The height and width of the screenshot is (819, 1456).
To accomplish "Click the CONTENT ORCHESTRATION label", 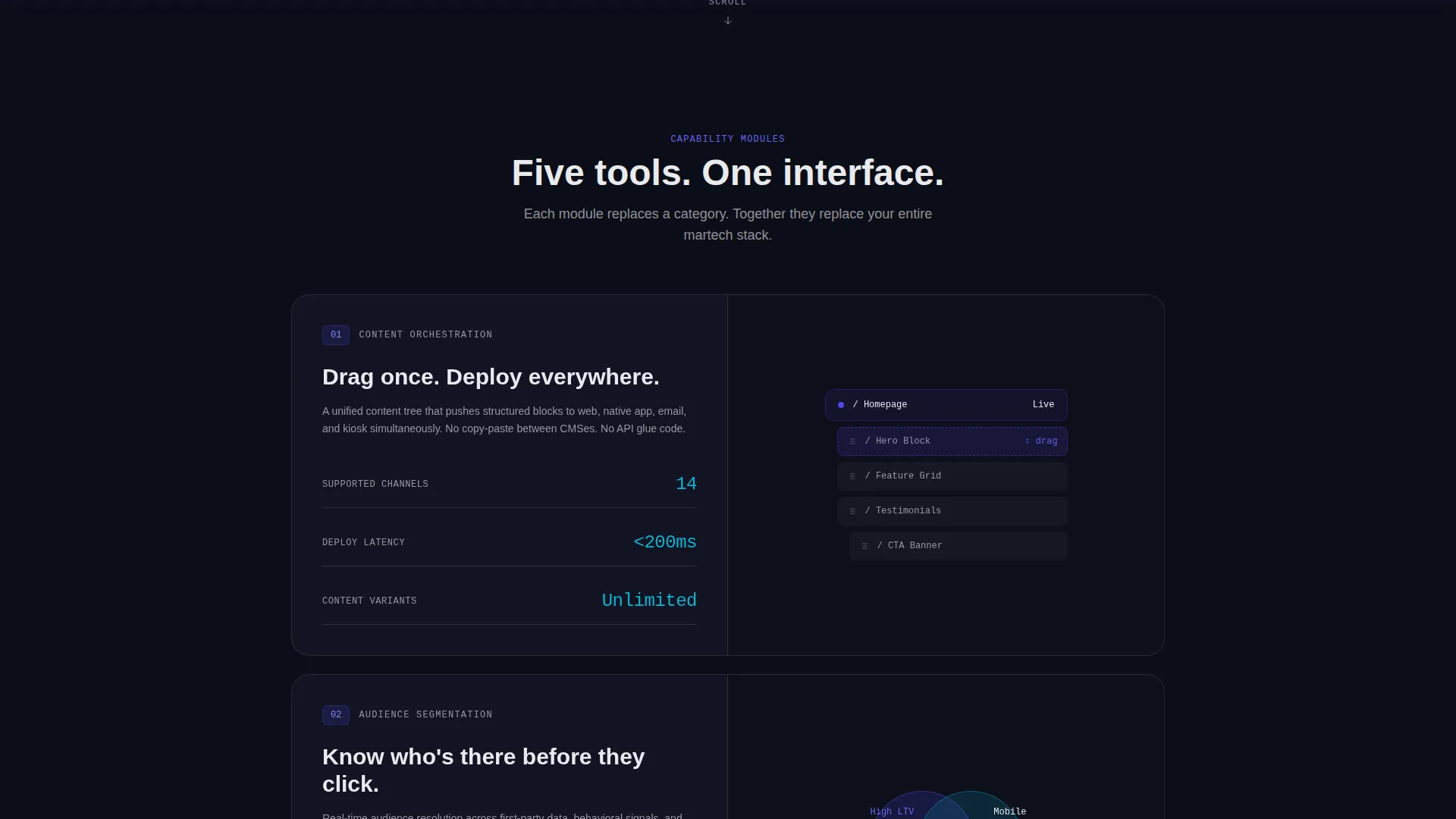I will click(425, 334).
